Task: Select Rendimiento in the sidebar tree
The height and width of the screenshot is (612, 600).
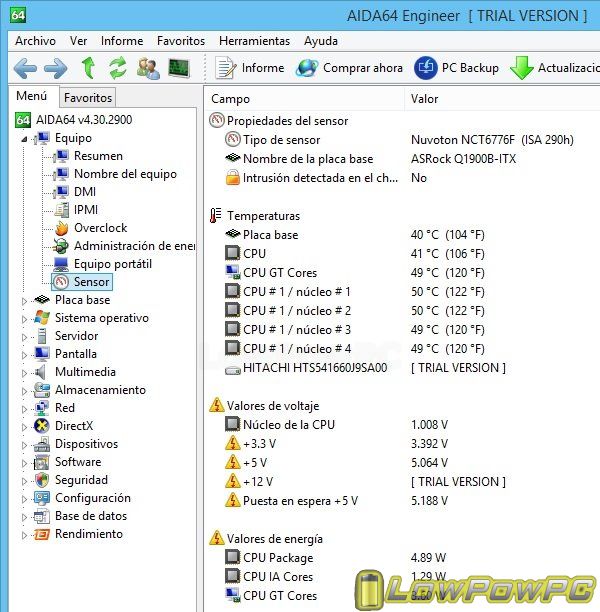Action: pos(88,534)
